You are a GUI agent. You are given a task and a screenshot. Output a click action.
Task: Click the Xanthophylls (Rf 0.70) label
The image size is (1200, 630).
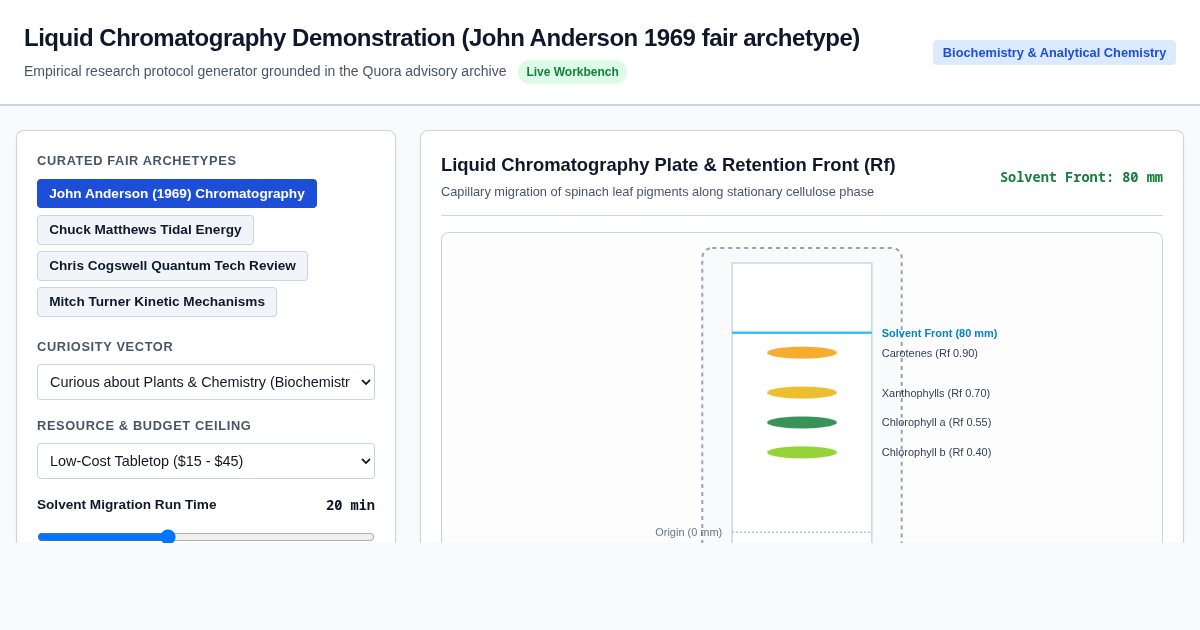click(x=936, y=393)
